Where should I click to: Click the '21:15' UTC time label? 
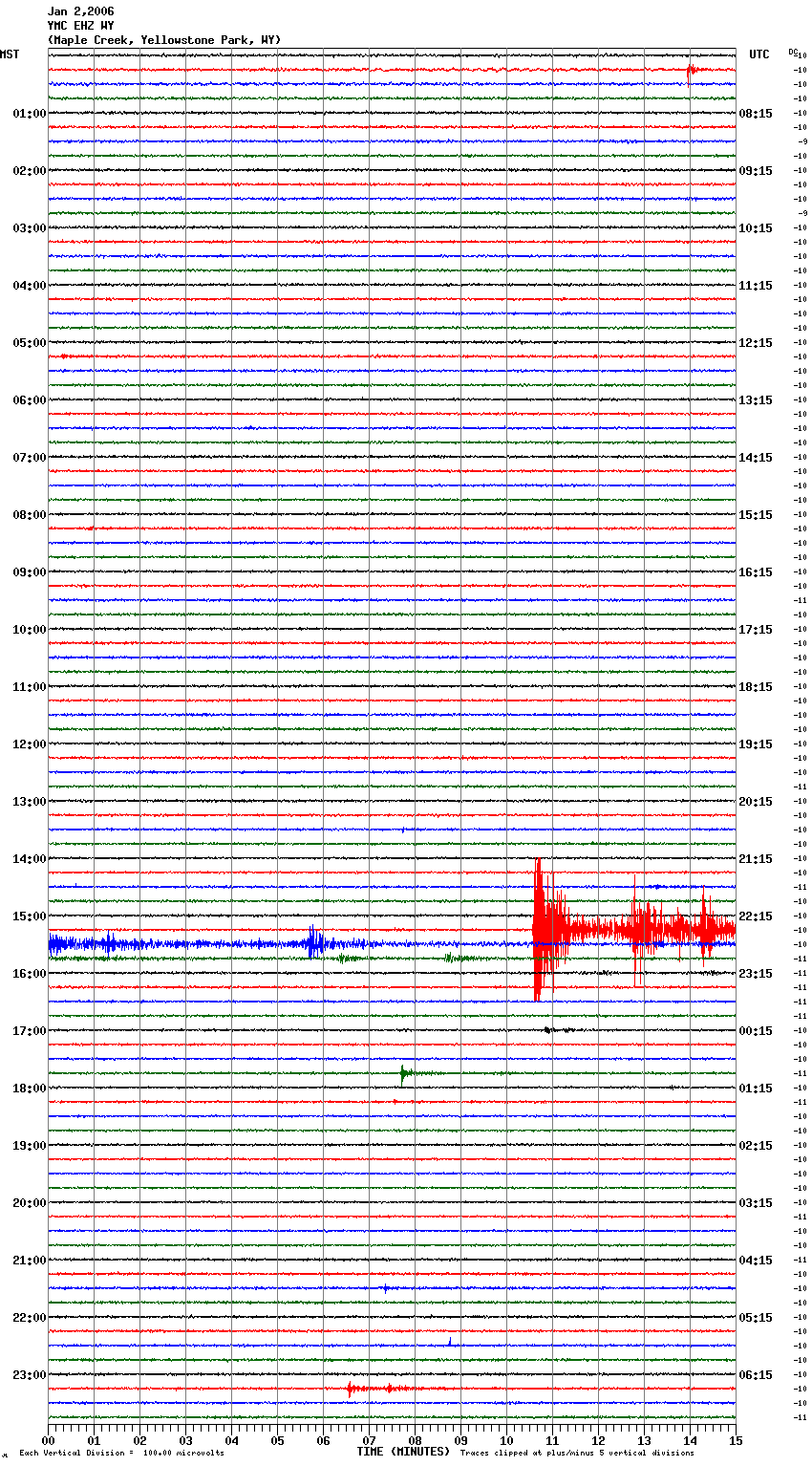coord(756,859)
